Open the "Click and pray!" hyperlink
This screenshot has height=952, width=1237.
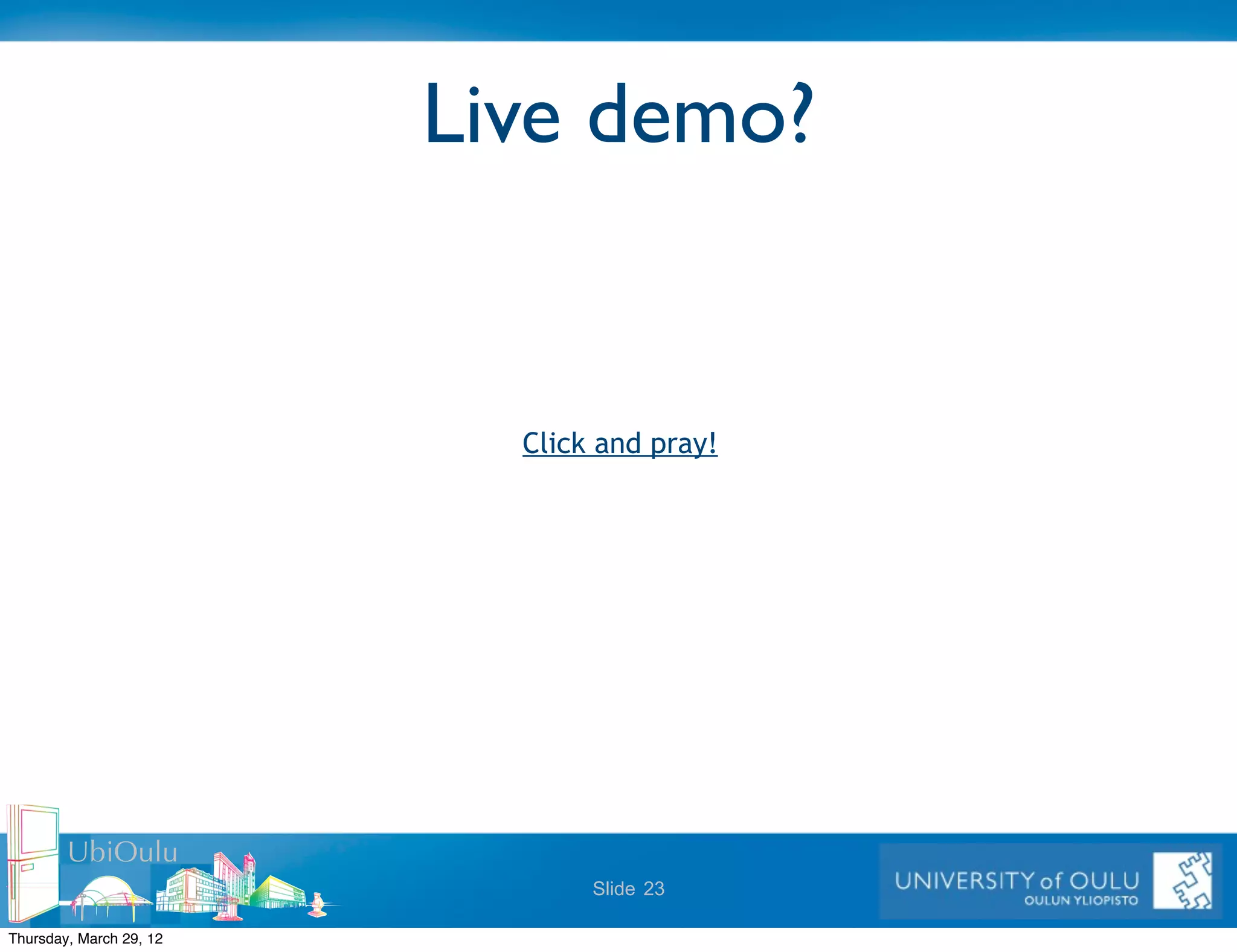coord(620,443)
